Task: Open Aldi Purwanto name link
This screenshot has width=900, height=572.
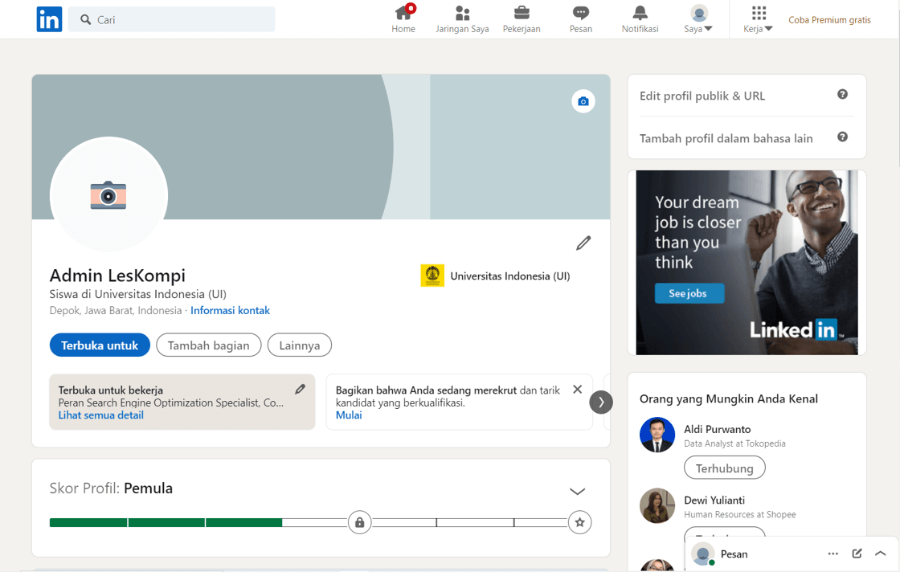Action: point(717,429)
